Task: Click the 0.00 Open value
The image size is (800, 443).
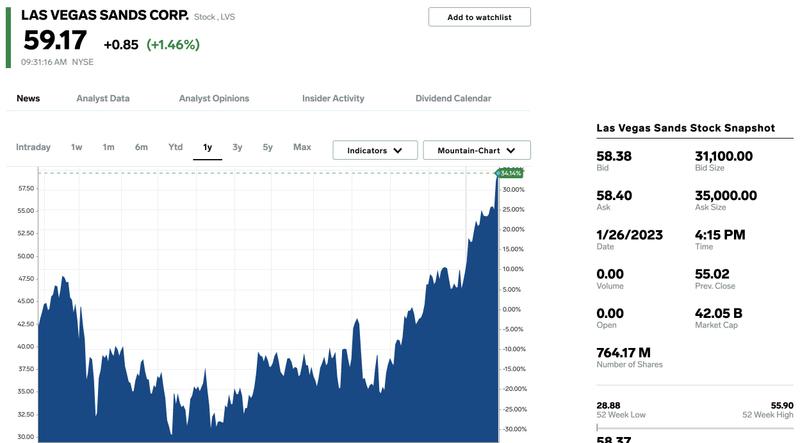Action: coord(610,313)
